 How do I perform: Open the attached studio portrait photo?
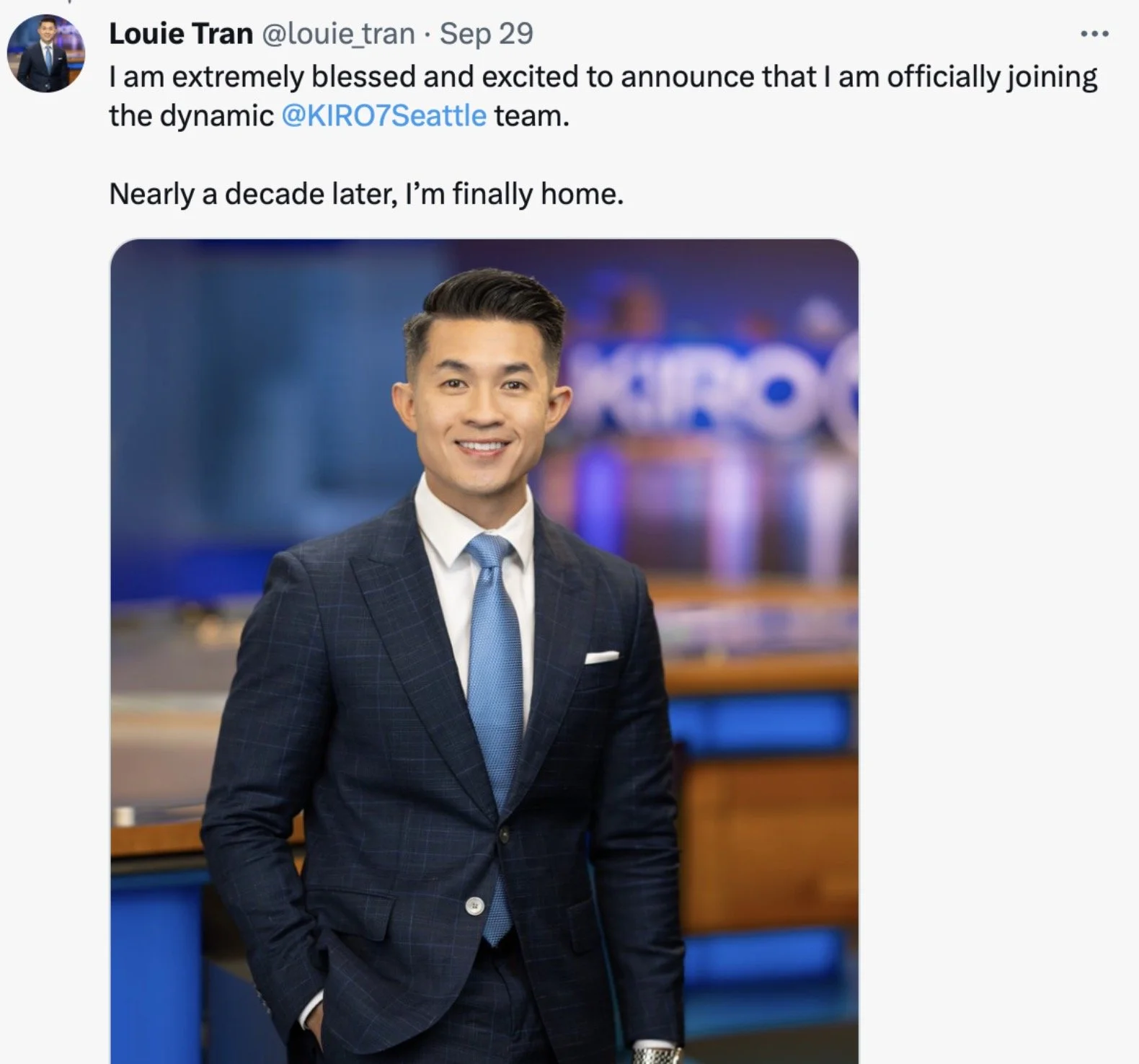484,651
